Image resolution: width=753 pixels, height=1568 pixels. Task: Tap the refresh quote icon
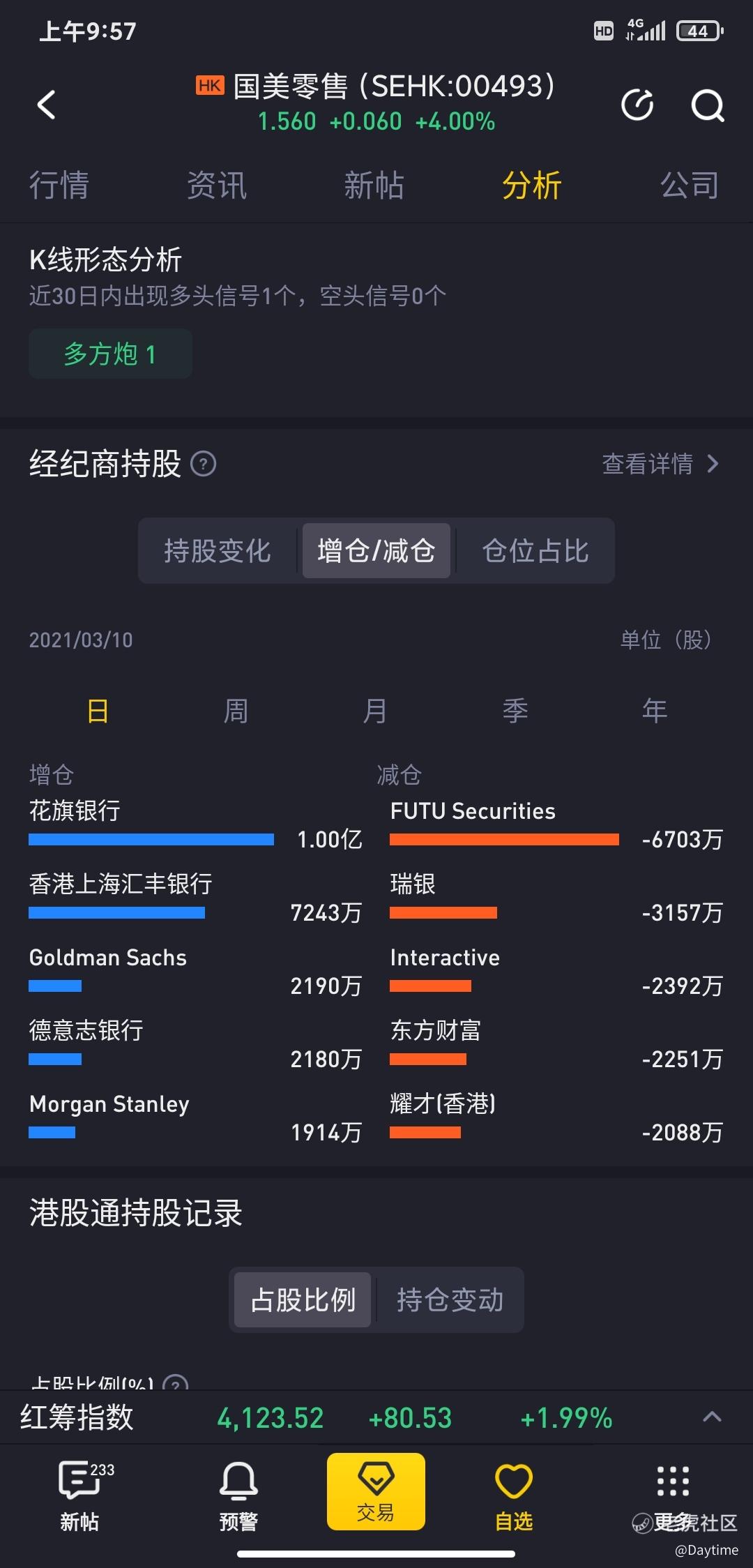pyautogui.click(x=637, y=105)
